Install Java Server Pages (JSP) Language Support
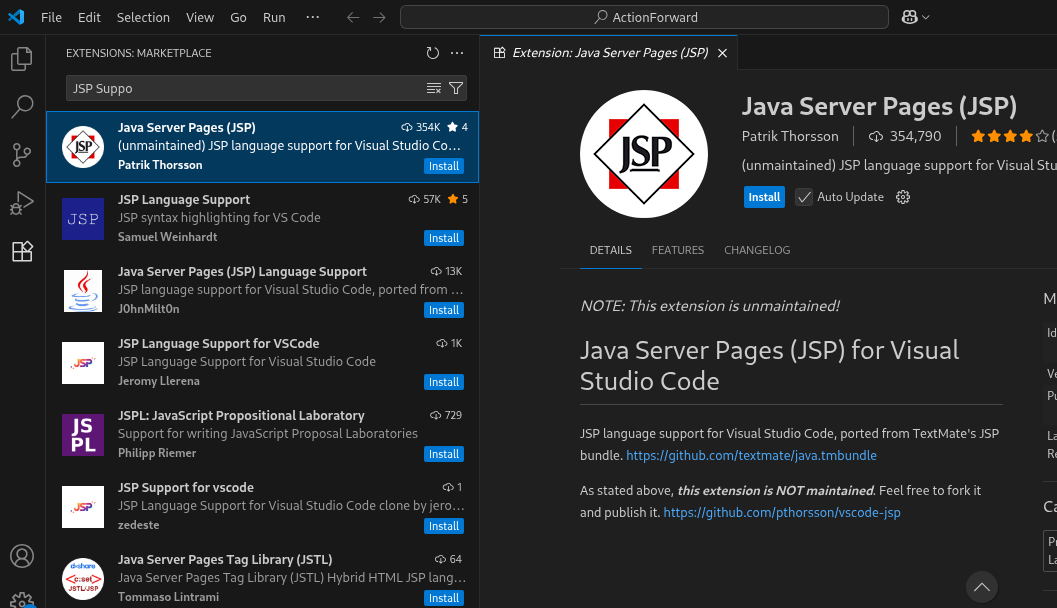The height and width of the screenshot is (608, 1057). pos(444,310)
